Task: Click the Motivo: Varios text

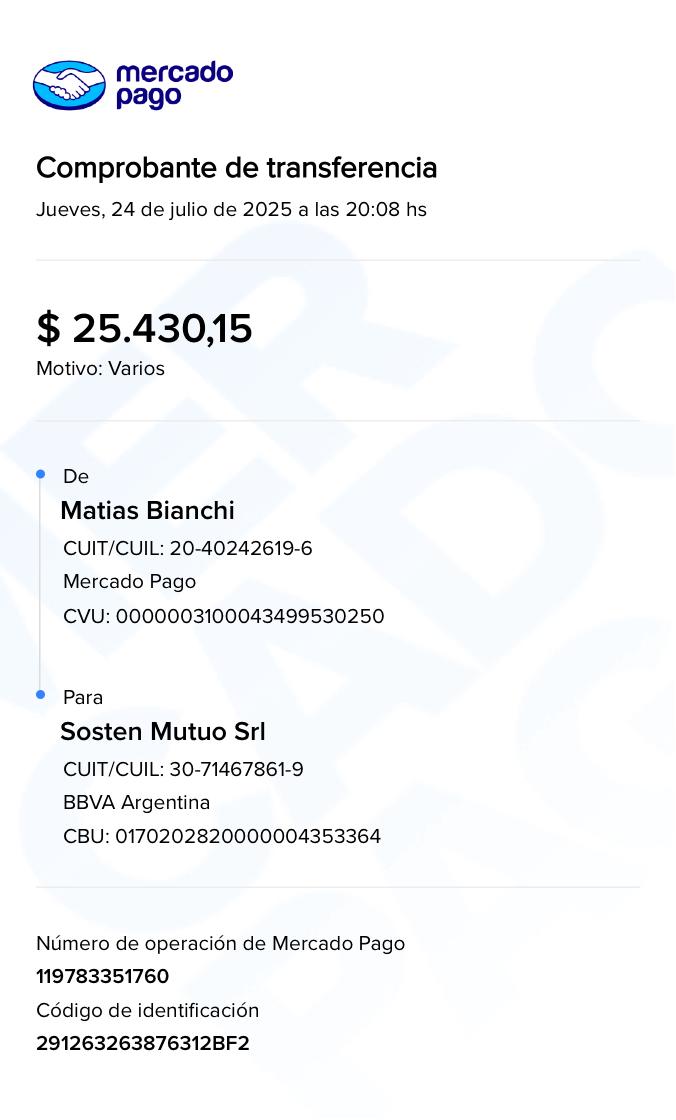Action: pyautogui.click(x=100, y=369)
